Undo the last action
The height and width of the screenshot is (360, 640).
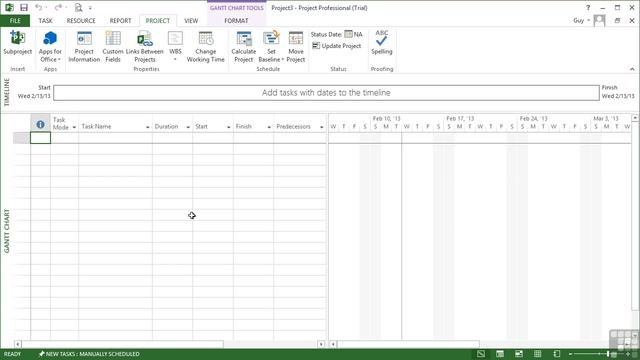(x=38, y=7)
